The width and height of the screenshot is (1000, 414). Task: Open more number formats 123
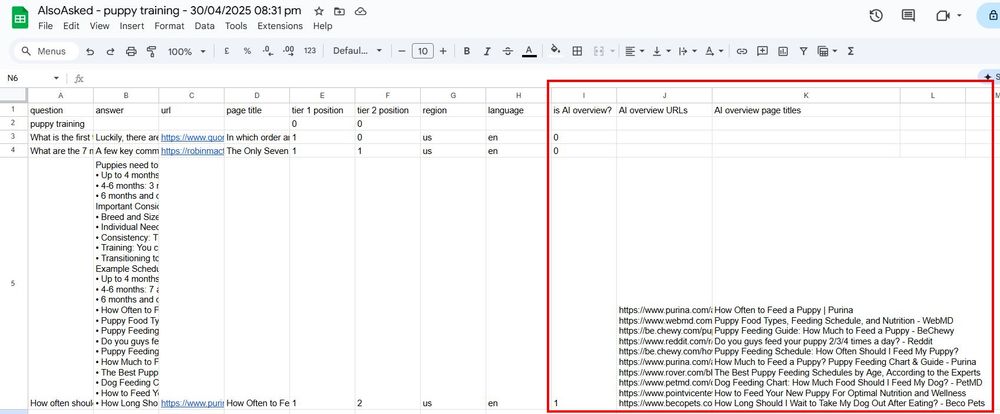(310, 51)
